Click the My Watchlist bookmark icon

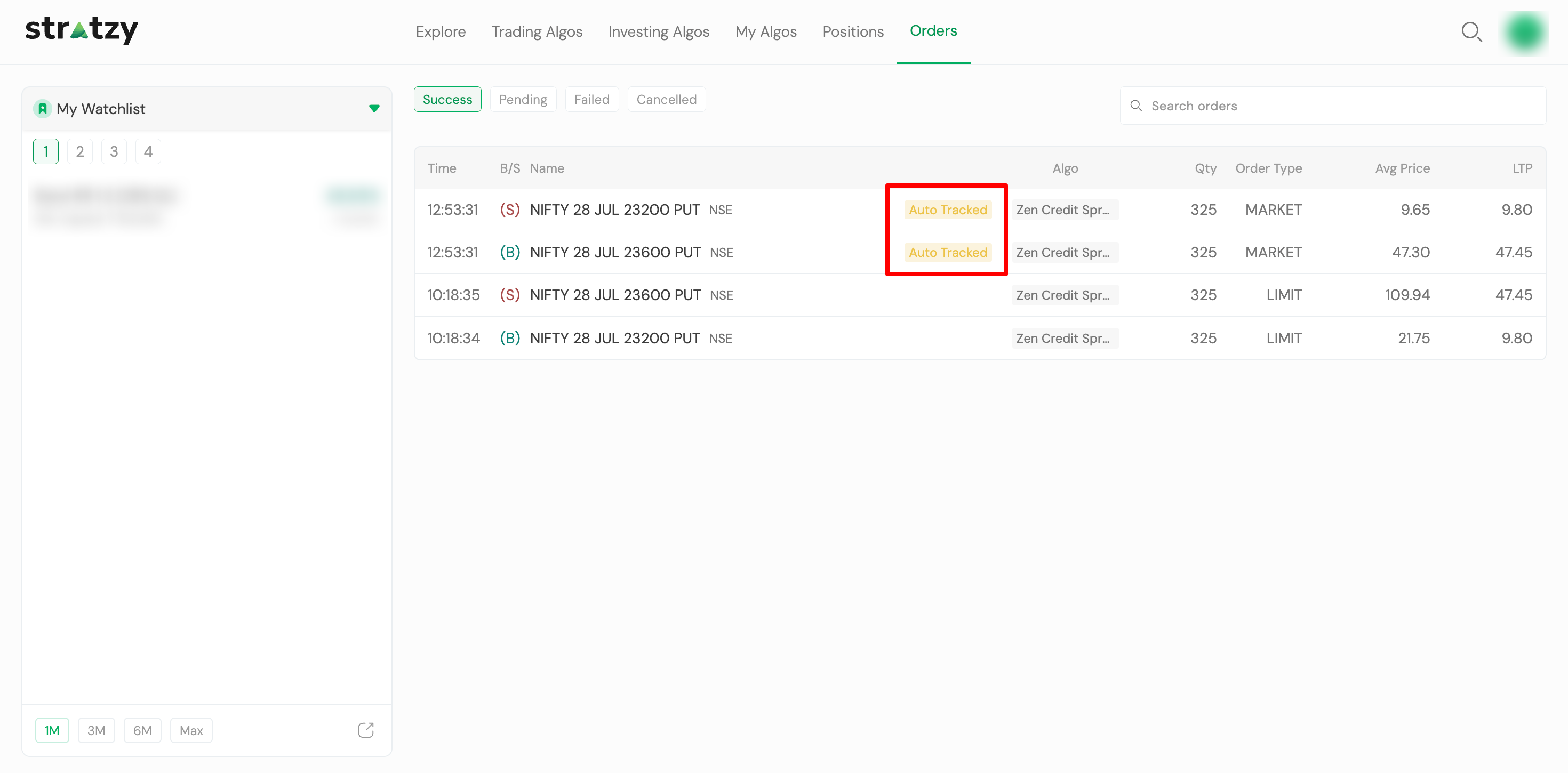coord(42,109)
